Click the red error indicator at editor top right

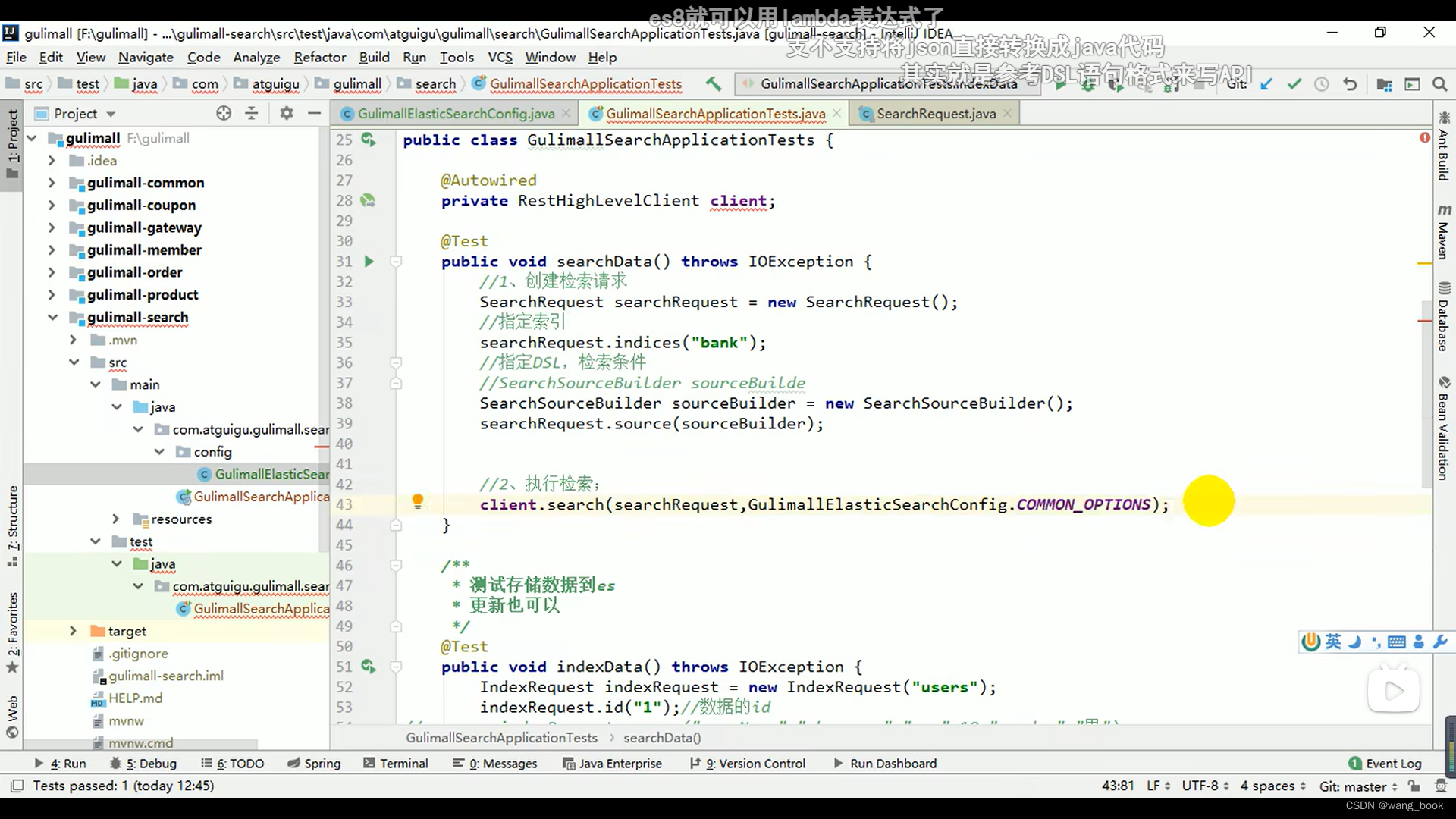(1425, 138)
